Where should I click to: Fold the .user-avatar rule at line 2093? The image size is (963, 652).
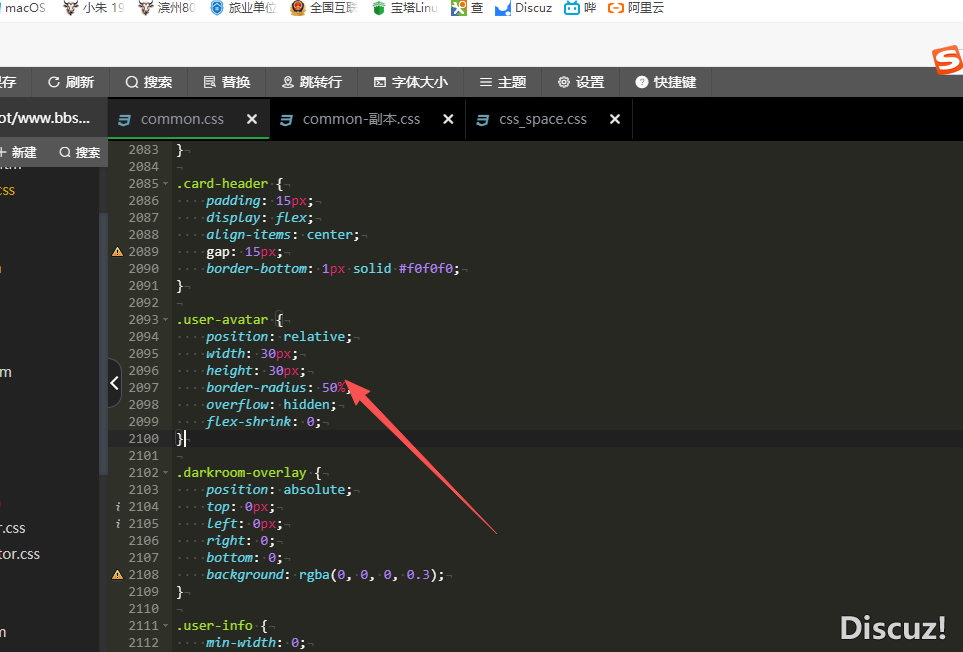tap(166, 320)
